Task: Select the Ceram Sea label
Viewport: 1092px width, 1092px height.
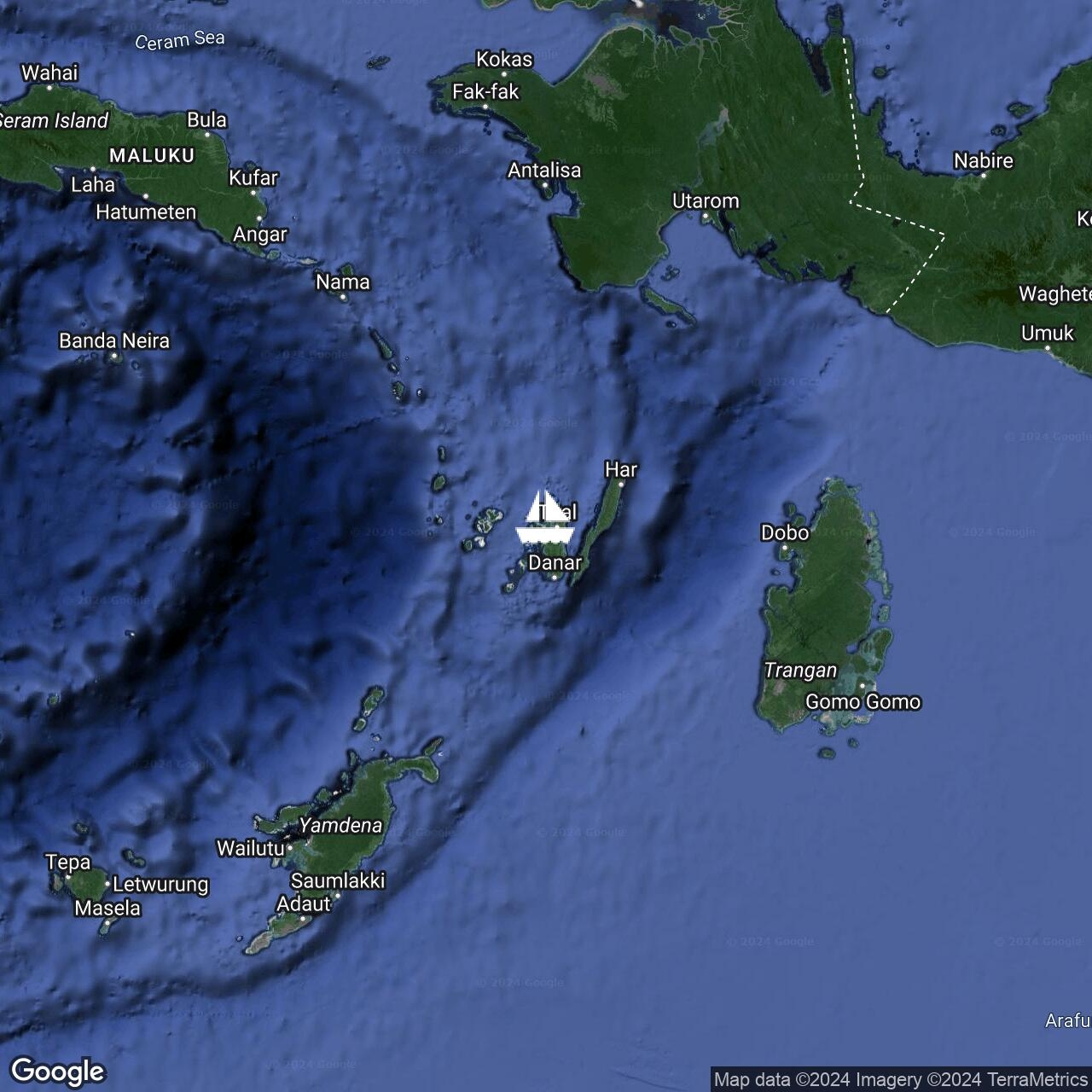Action: click(x=180, y=40)
